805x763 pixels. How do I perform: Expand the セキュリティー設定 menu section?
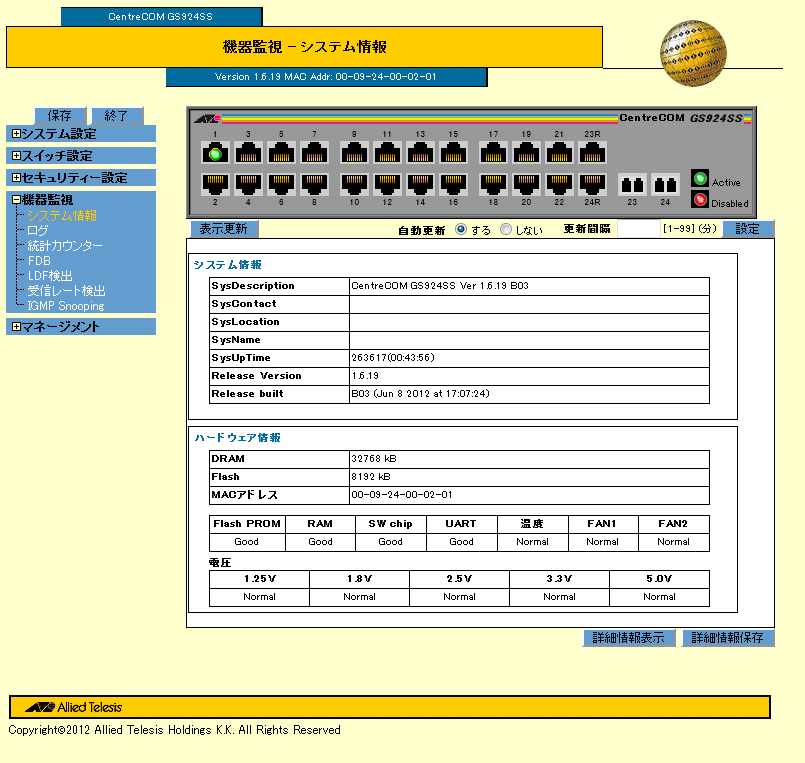coord(16,178)
